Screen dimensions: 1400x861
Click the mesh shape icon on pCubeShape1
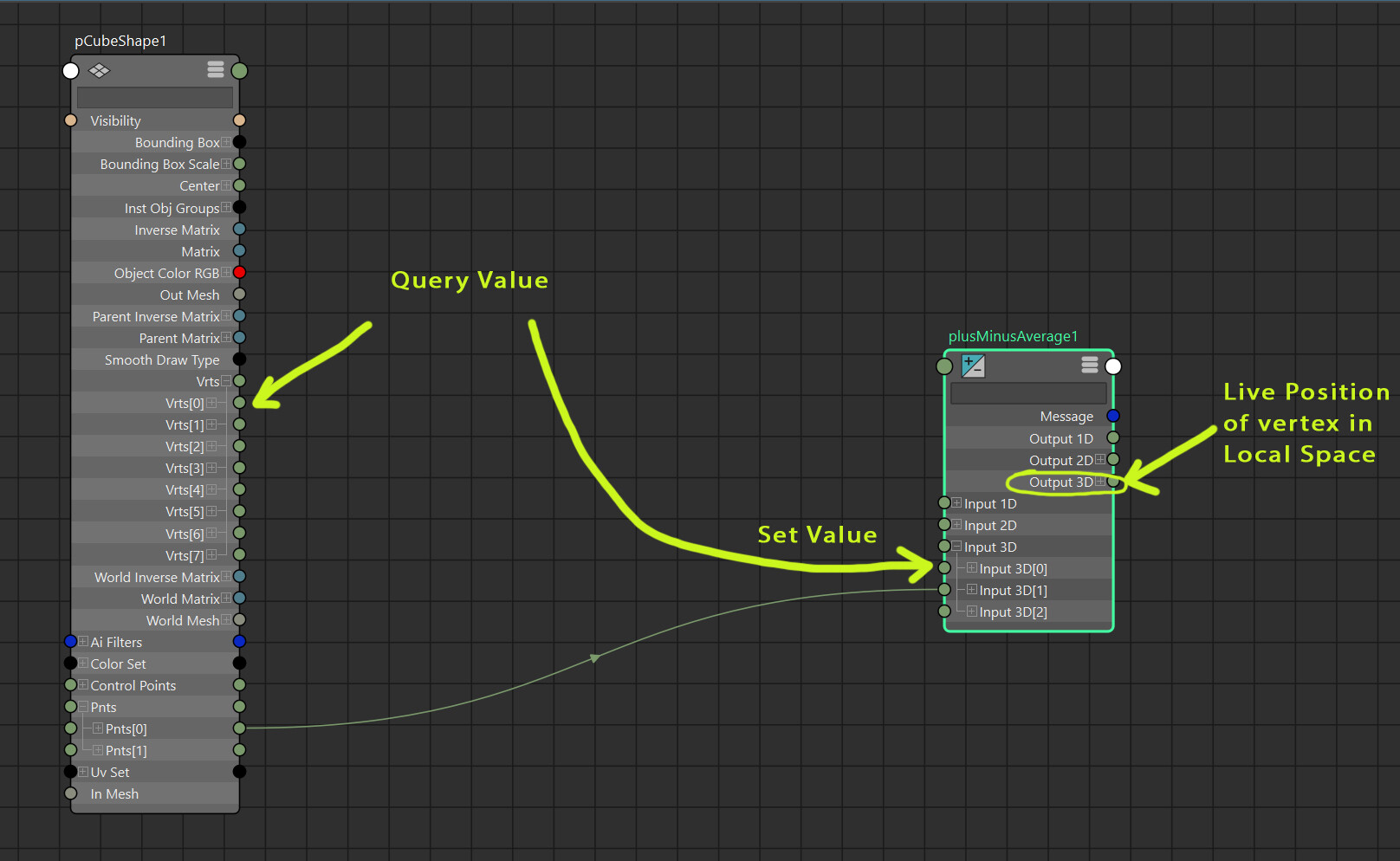pyautogui.click(x=100, y=71)
